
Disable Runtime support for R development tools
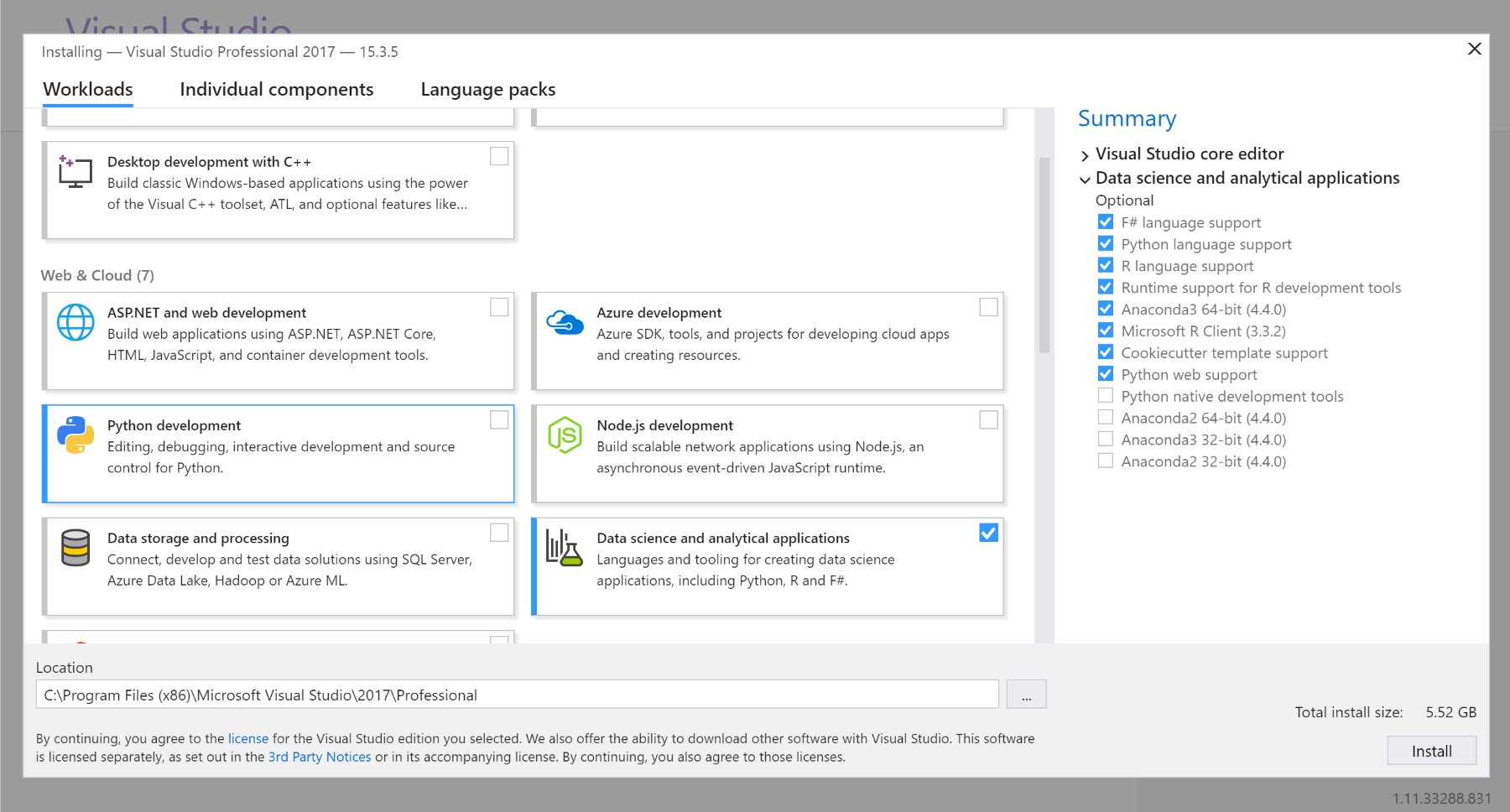click(x=1106, y=287)
